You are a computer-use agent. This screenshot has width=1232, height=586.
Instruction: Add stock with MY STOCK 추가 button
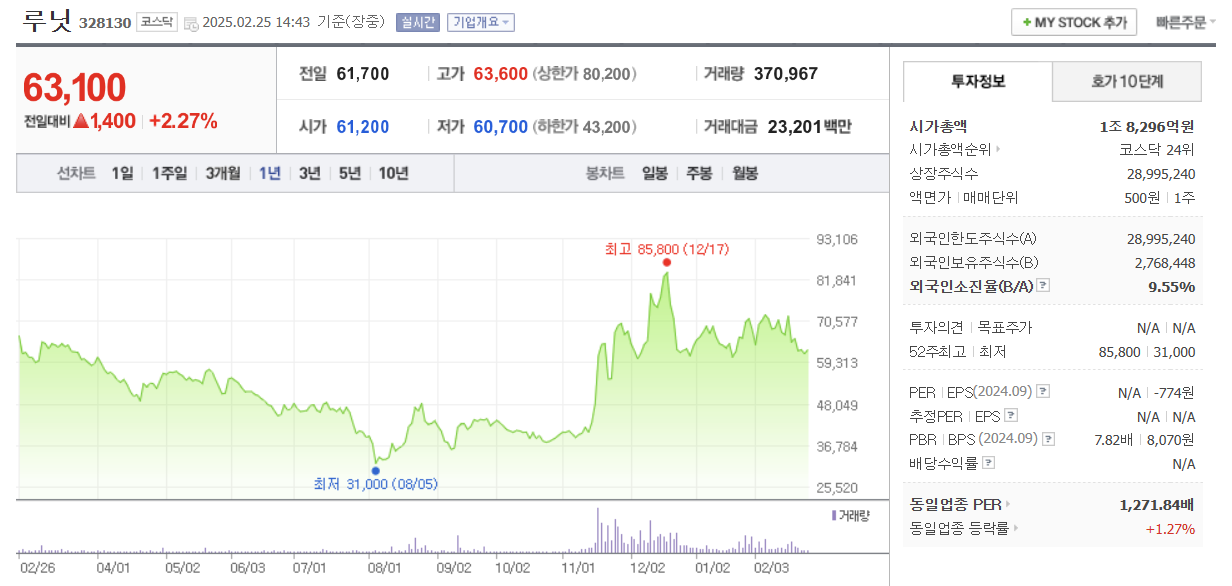1074,22
